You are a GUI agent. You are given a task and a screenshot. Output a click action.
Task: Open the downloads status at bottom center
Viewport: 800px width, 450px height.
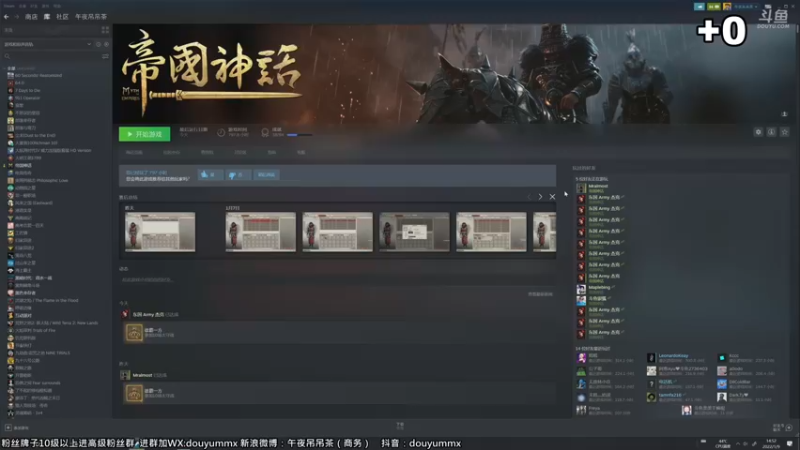400,425
